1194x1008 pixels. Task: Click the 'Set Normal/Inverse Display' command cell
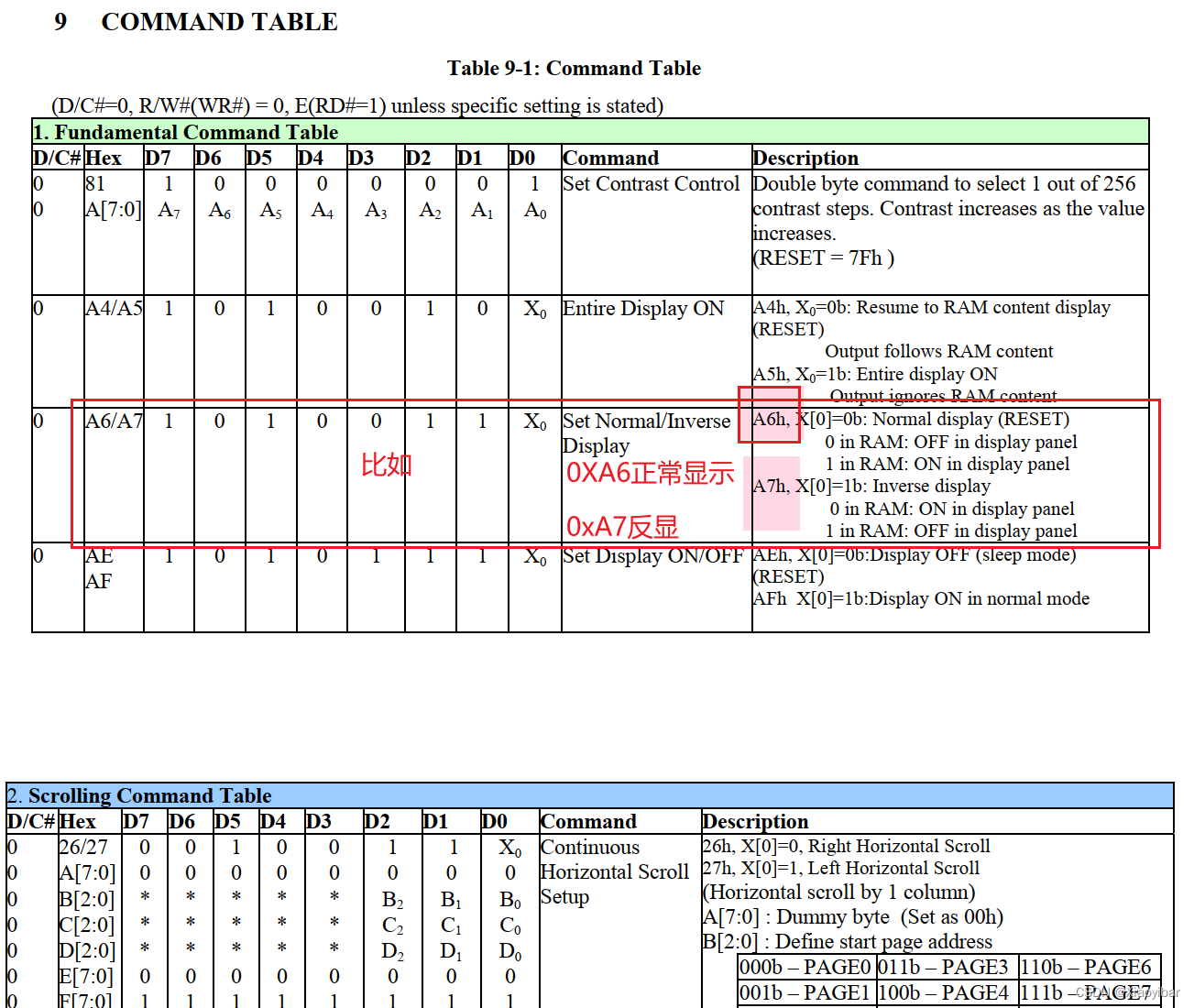click(647, 433)
